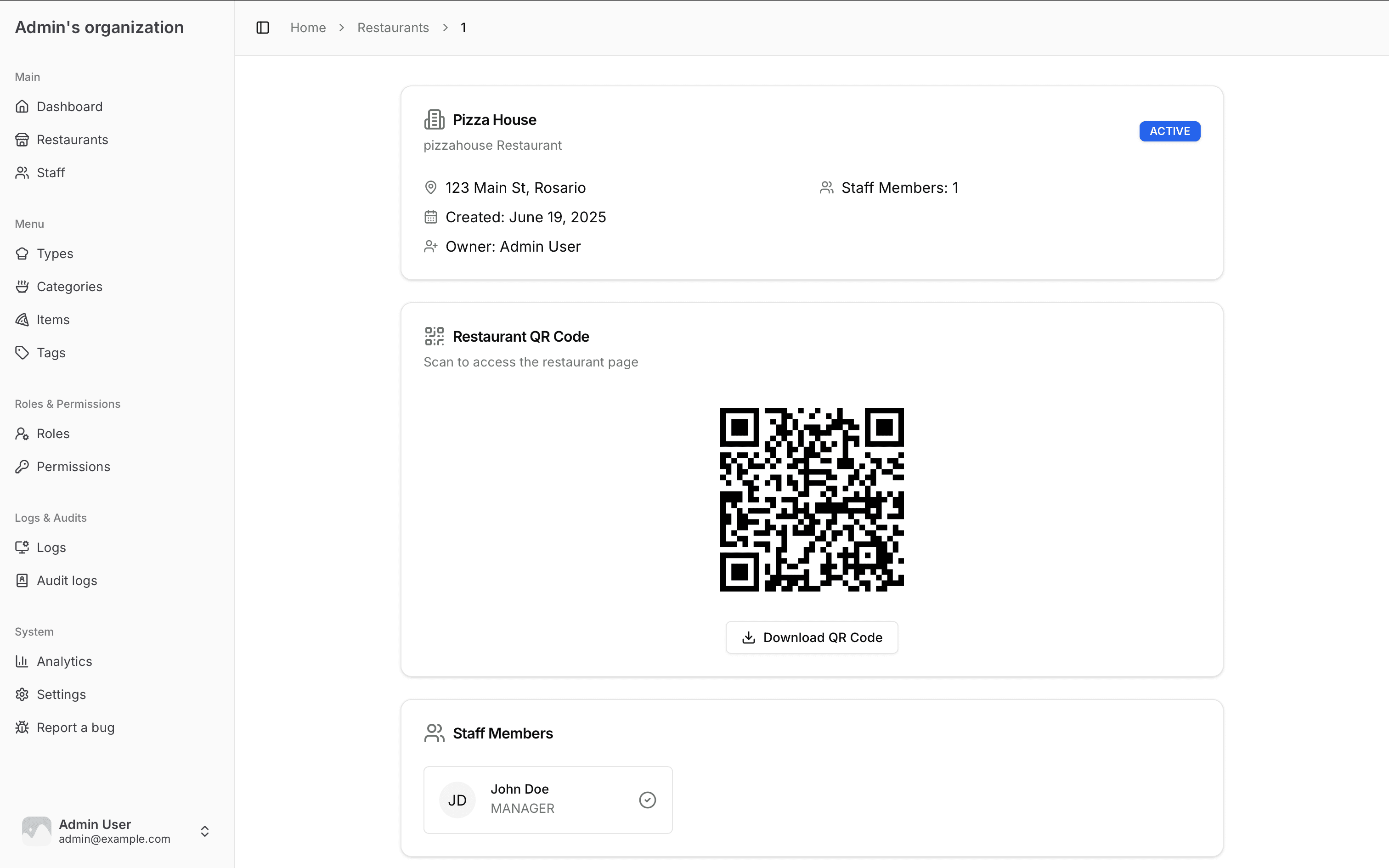Click the Permissions key icon
Viewport: 1389px width, 868px height.
click(22, 467)
